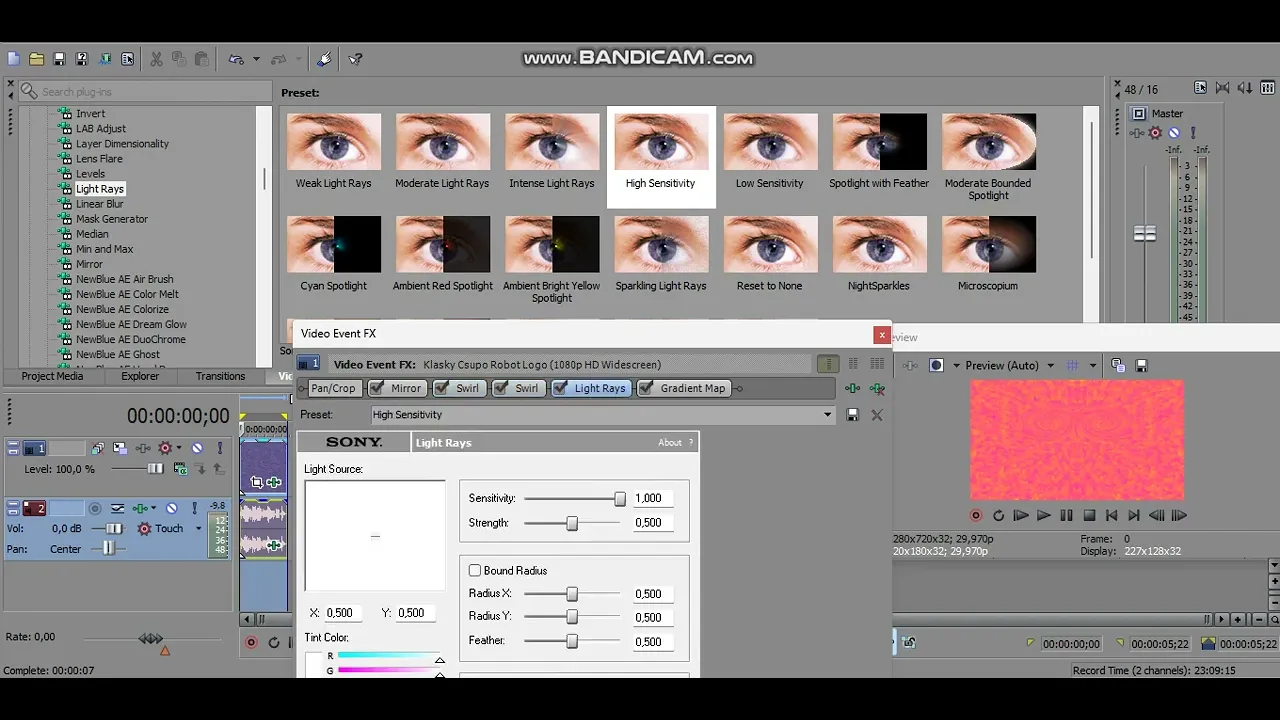Adjust the Strength slider
Viewport: 1280px width, 720px height.
(572, 523)
